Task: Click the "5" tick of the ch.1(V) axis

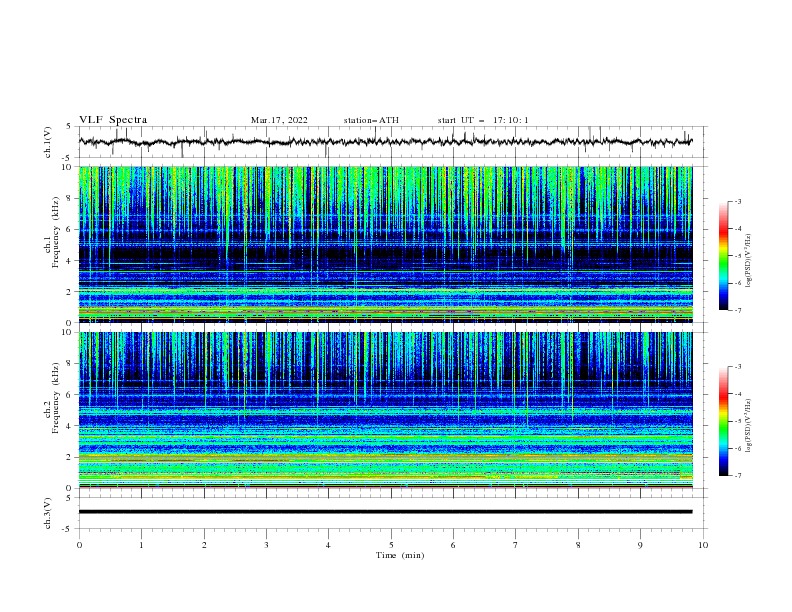Action: (69, 126)
